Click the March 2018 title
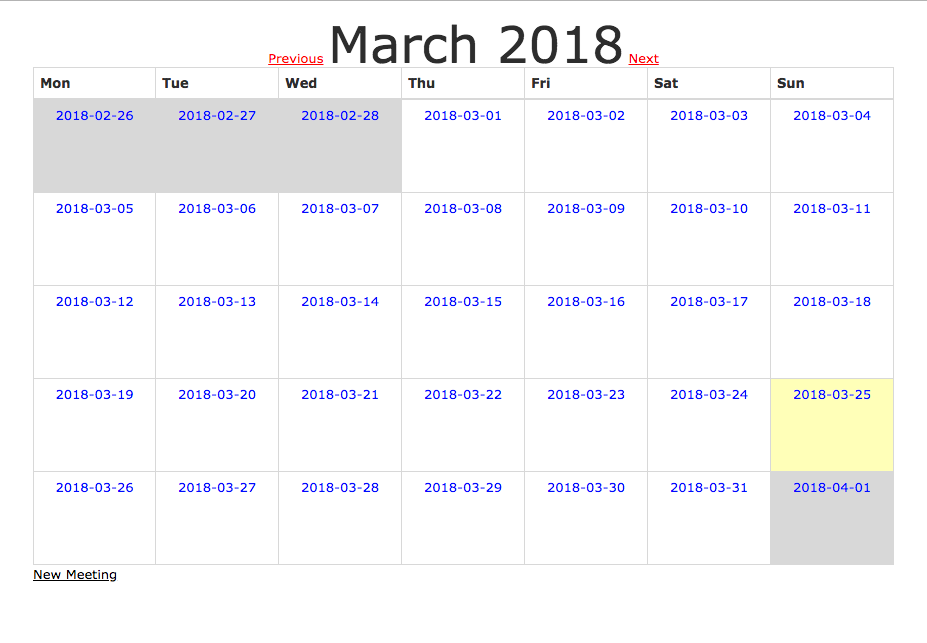This screenshot has height=643, width=927. pos(475,42)
